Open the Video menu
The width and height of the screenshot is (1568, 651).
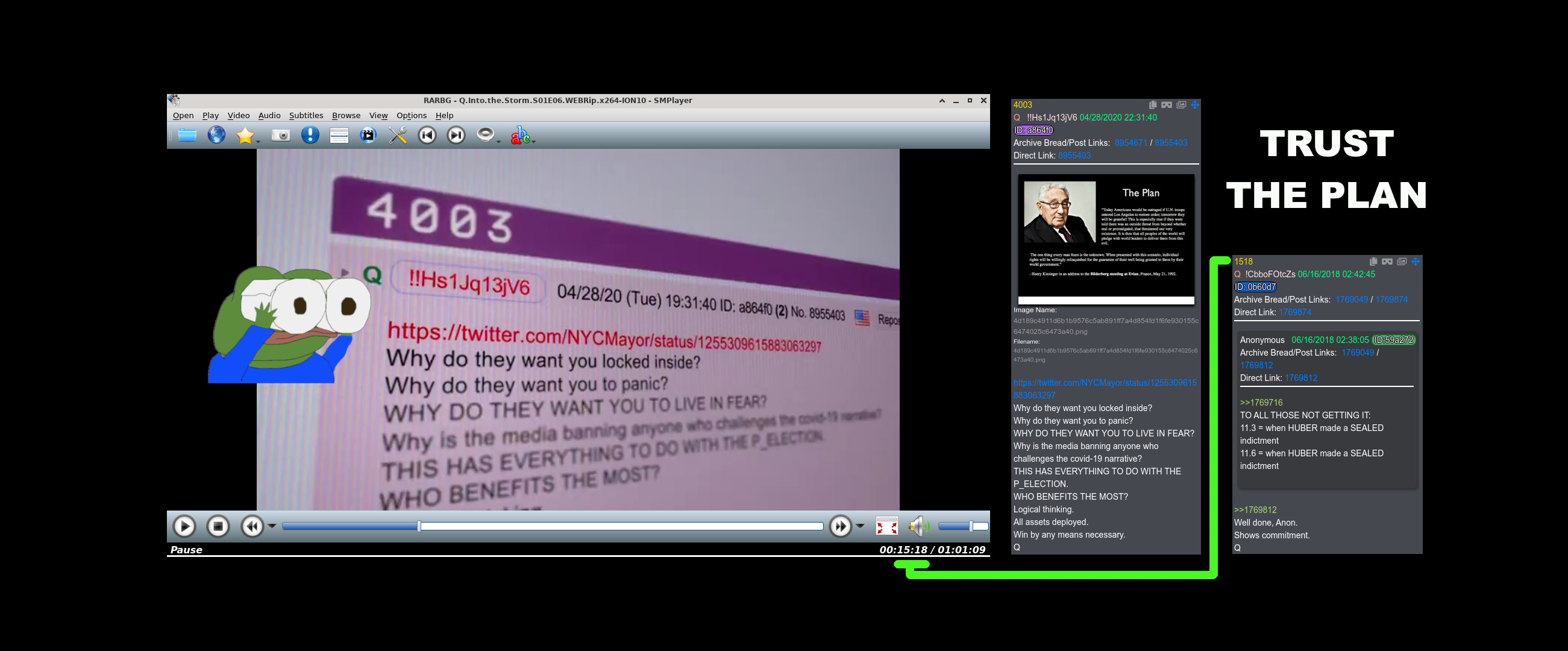pyautogui.click(x=239, y=116)
